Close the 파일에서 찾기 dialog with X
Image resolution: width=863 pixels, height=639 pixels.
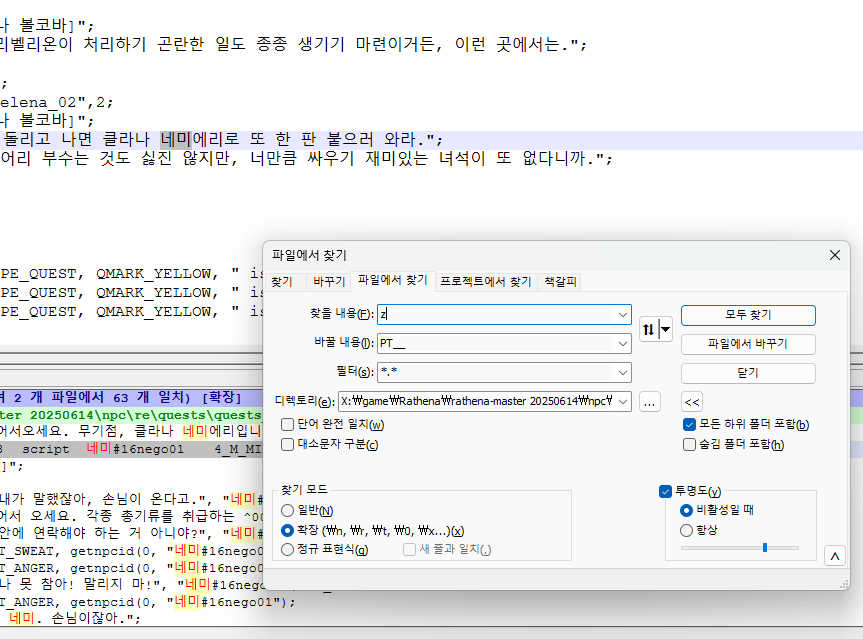coord(834,256)
